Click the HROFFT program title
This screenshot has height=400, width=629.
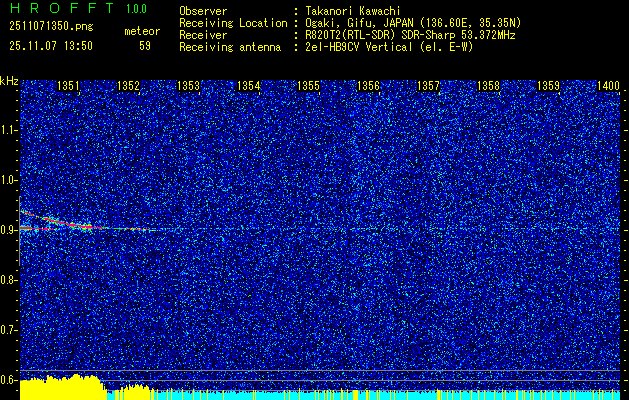coord(62,8)
